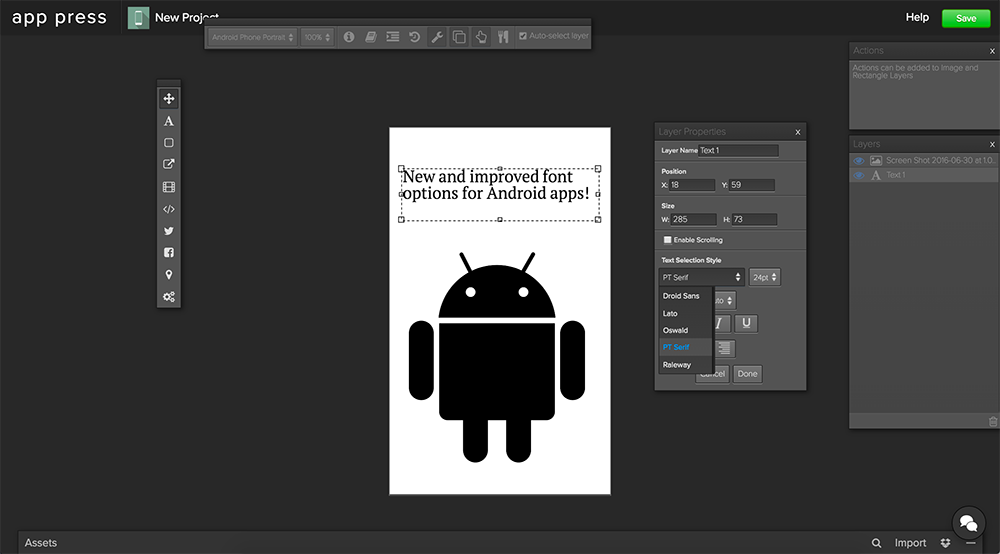This screenshot has width=1000, height=554.
Task: Select the video film strip tool
Action: [168, 187]
